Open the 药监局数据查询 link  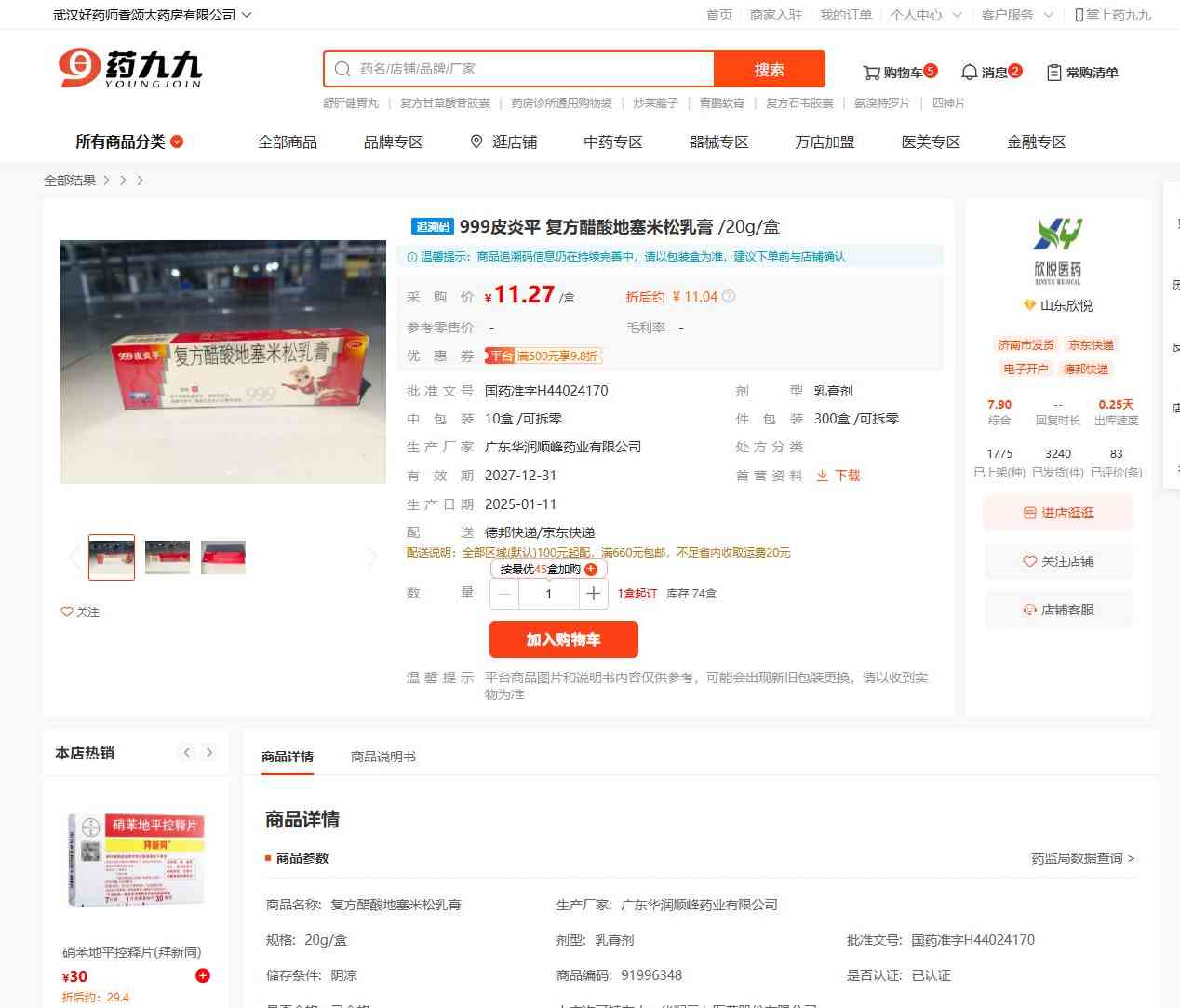pos(1083,858)
